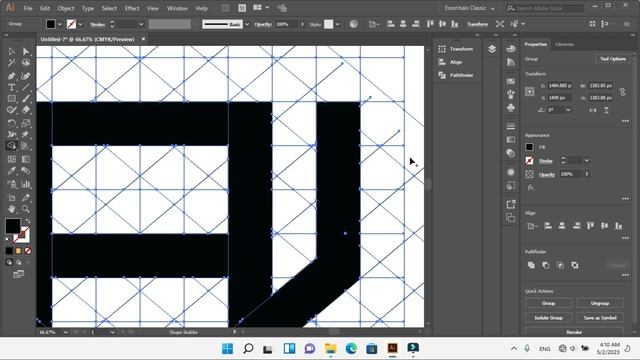
Task: Activate the Shape Builder tool
Action: point(11,146)
